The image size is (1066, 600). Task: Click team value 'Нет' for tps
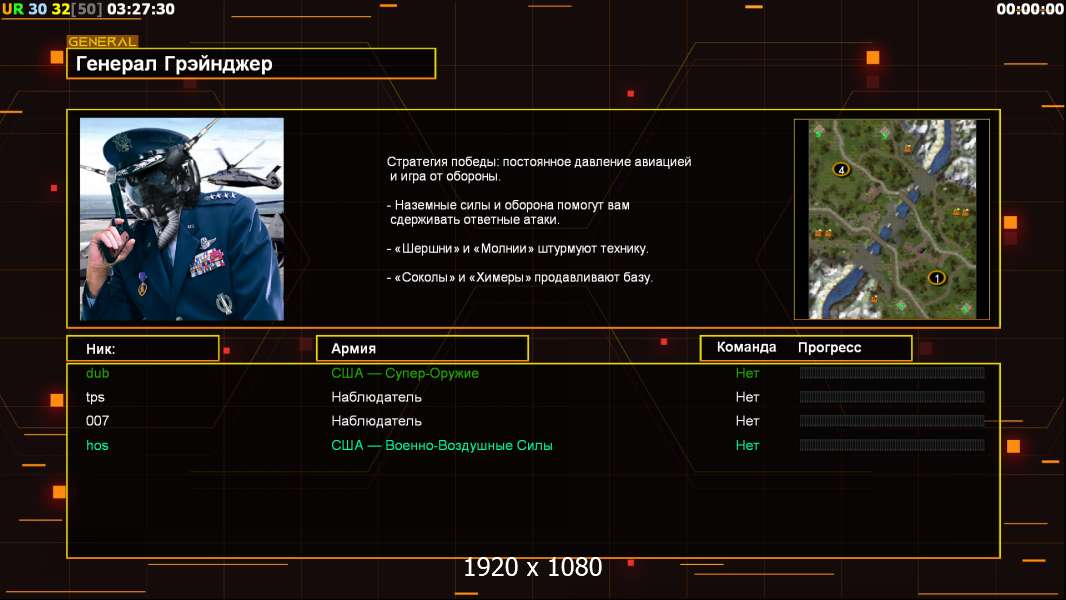coord(747,397)
